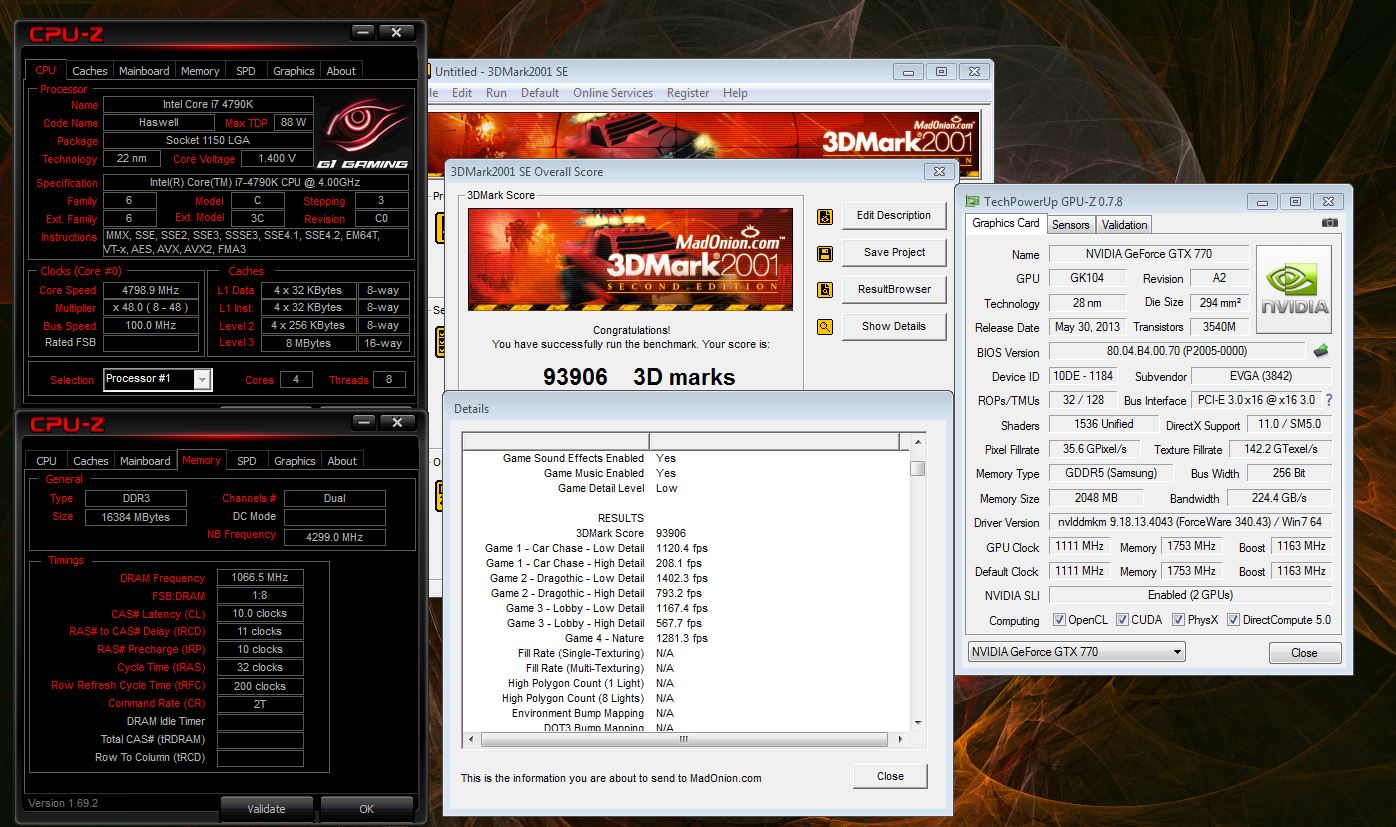The image size is (1396, 827).
Task: Click the Details list vertical scrollbar thumb
Action: point(917,468)
